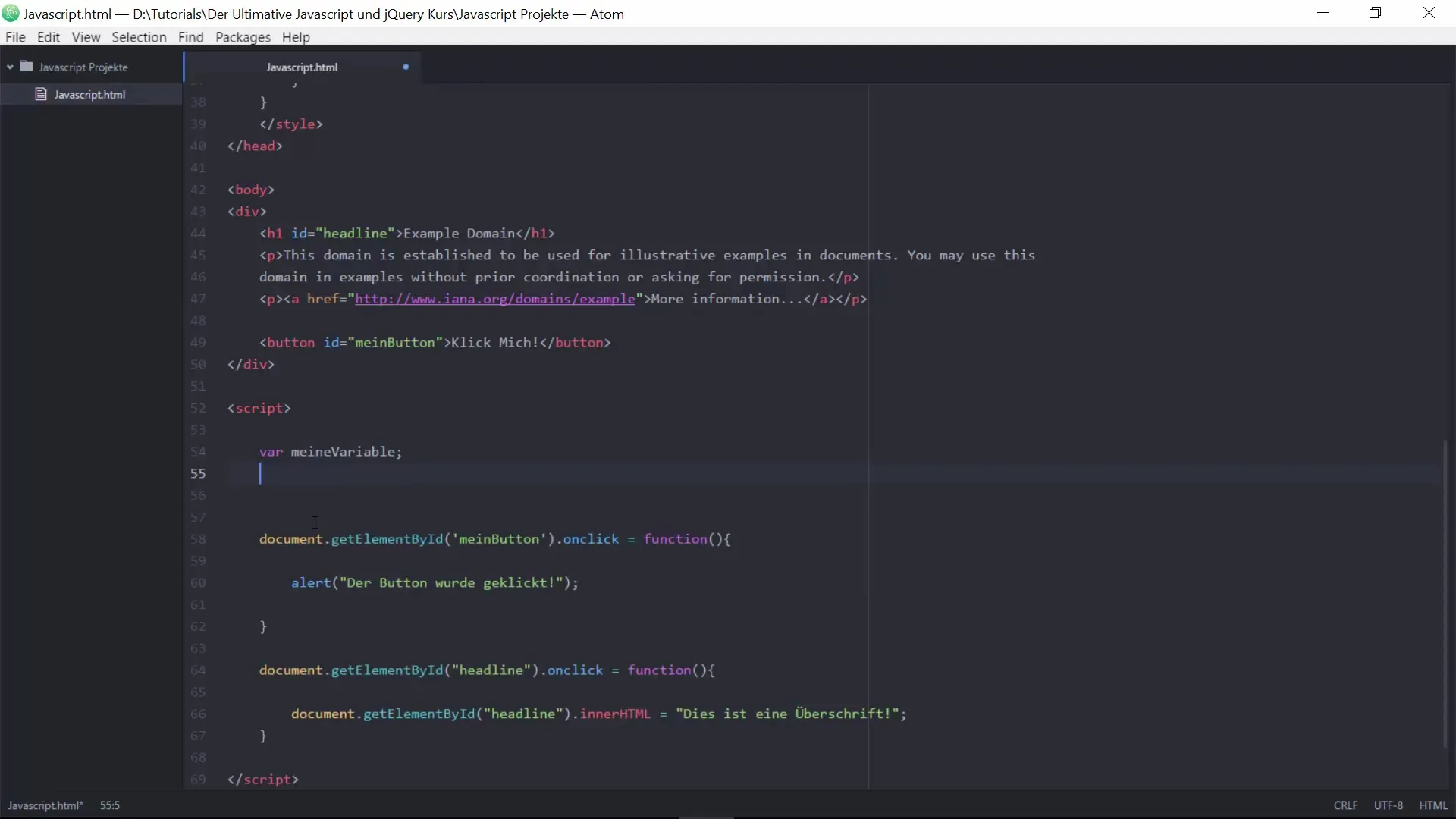Open the Find menu

tap(190, 37)
